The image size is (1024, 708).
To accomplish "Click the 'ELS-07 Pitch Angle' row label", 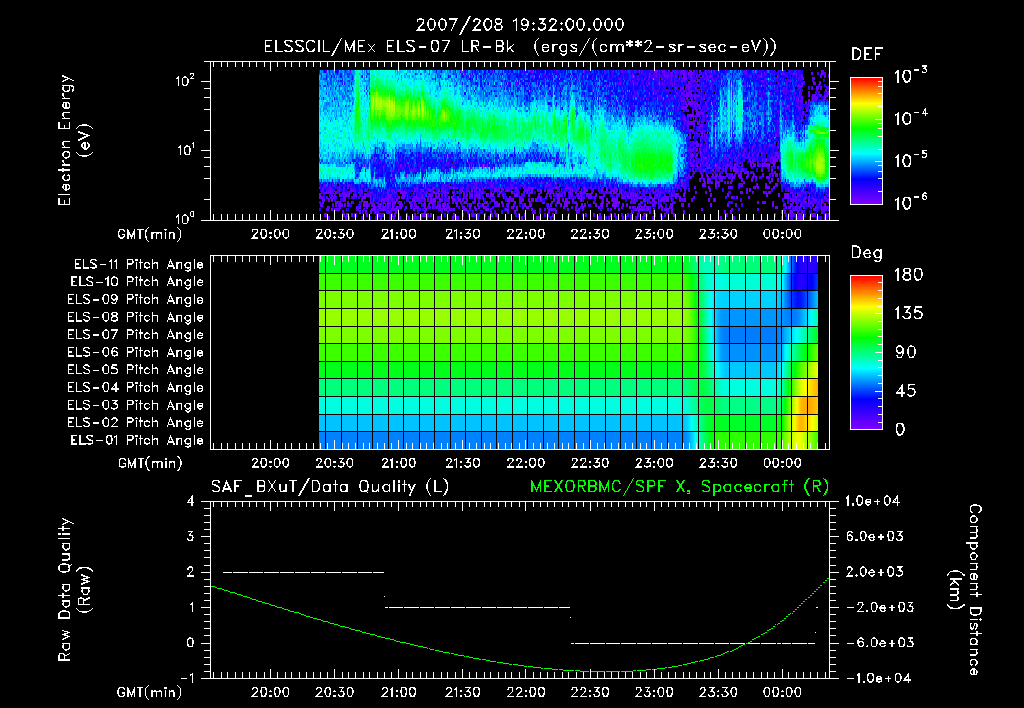I will 135,334.
